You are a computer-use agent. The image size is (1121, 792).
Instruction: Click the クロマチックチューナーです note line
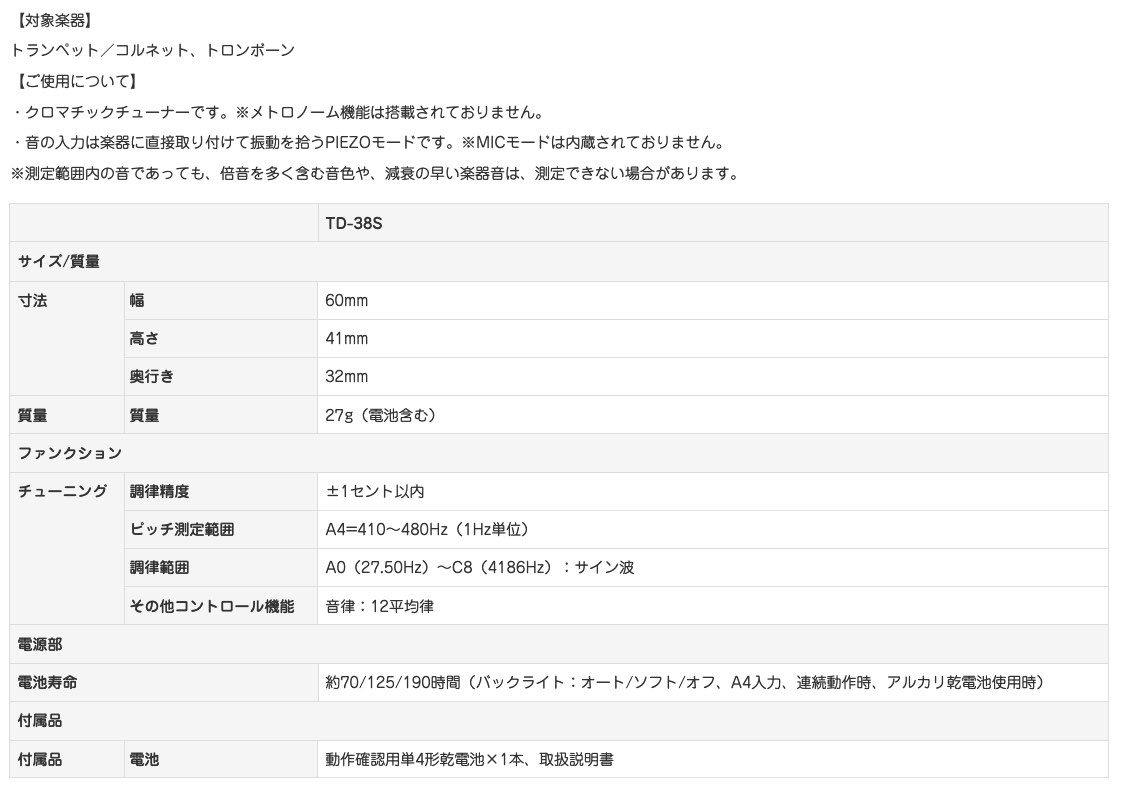tap(280, 112)
